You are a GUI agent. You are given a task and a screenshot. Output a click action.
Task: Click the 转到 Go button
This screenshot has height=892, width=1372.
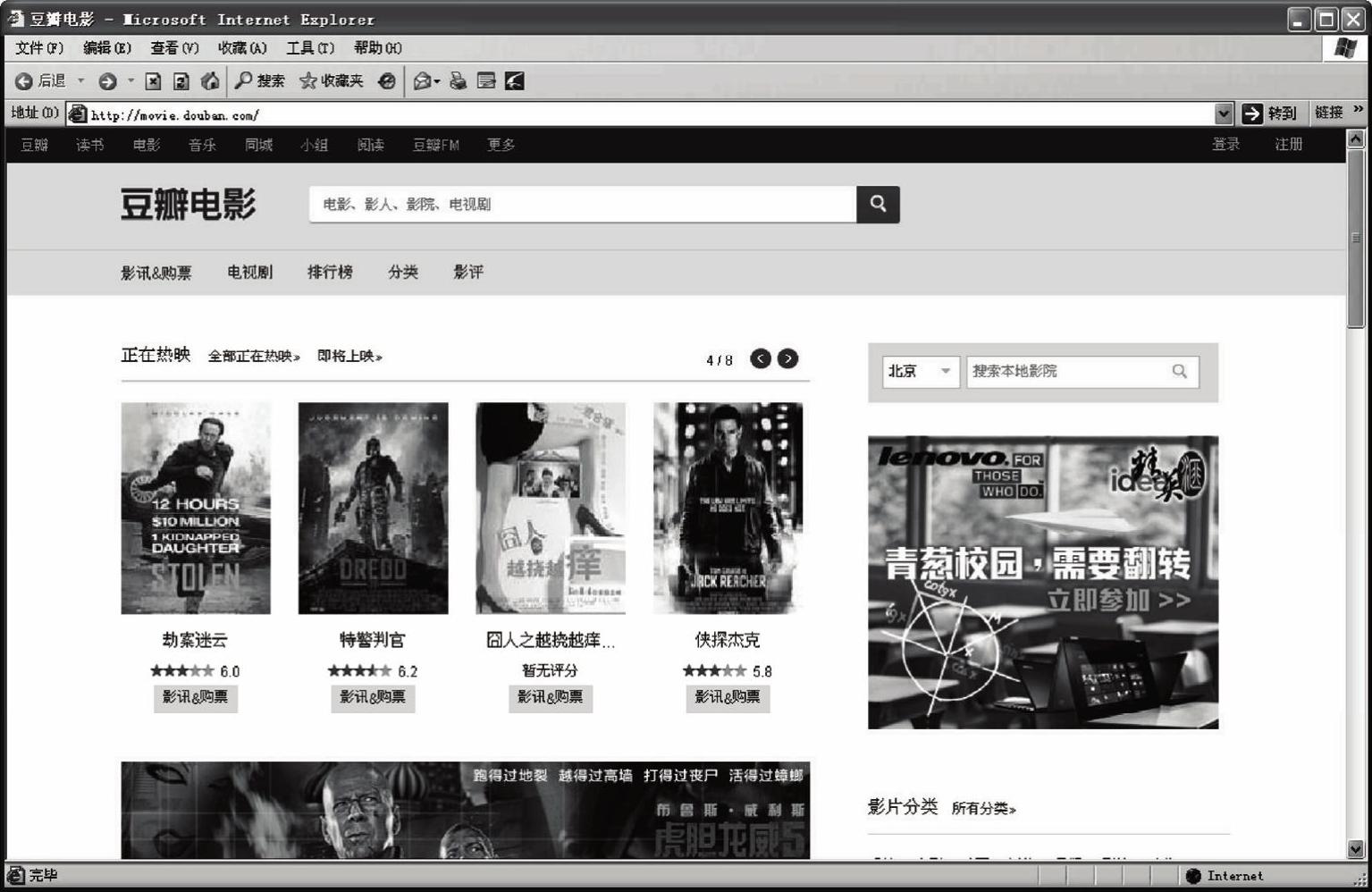(x=1269, y=114)
